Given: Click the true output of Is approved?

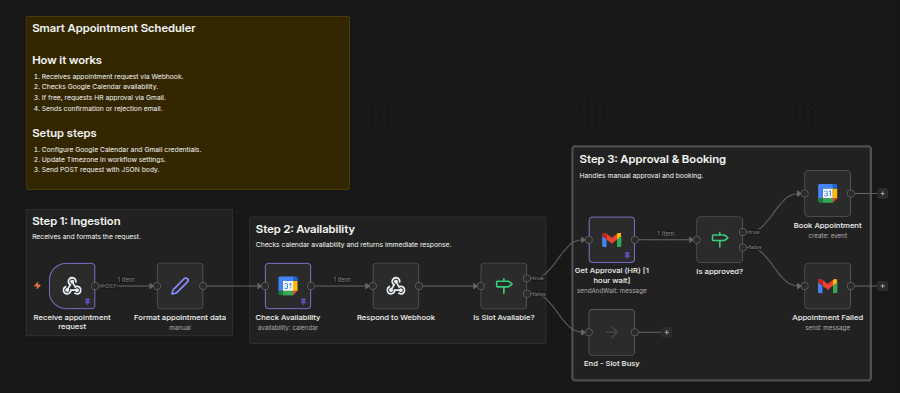Looking at the screenshot, I should coord(743,232).
